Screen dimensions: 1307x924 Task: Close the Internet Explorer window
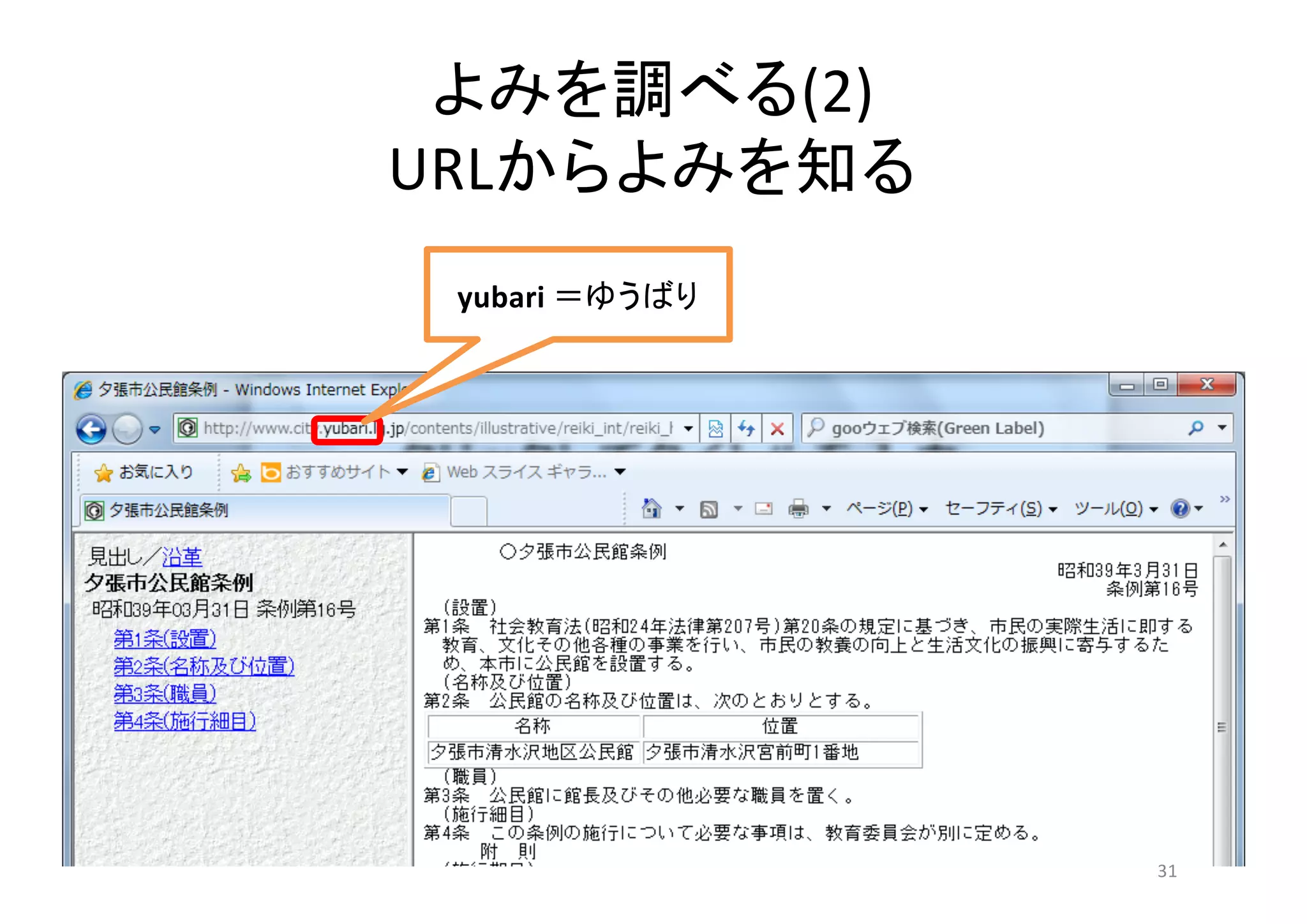point(1206,385)
